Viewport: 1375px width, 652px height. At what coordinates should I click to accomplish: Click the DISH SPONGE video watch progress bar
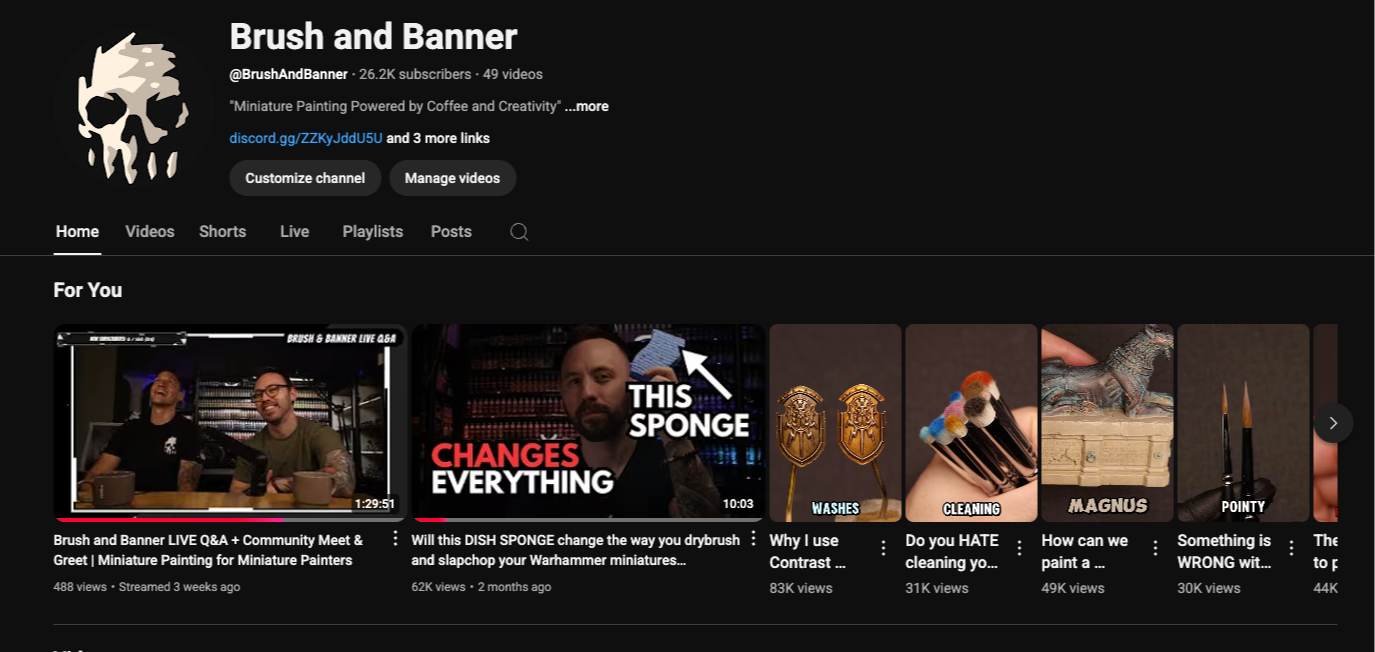(x=588, y=519)
